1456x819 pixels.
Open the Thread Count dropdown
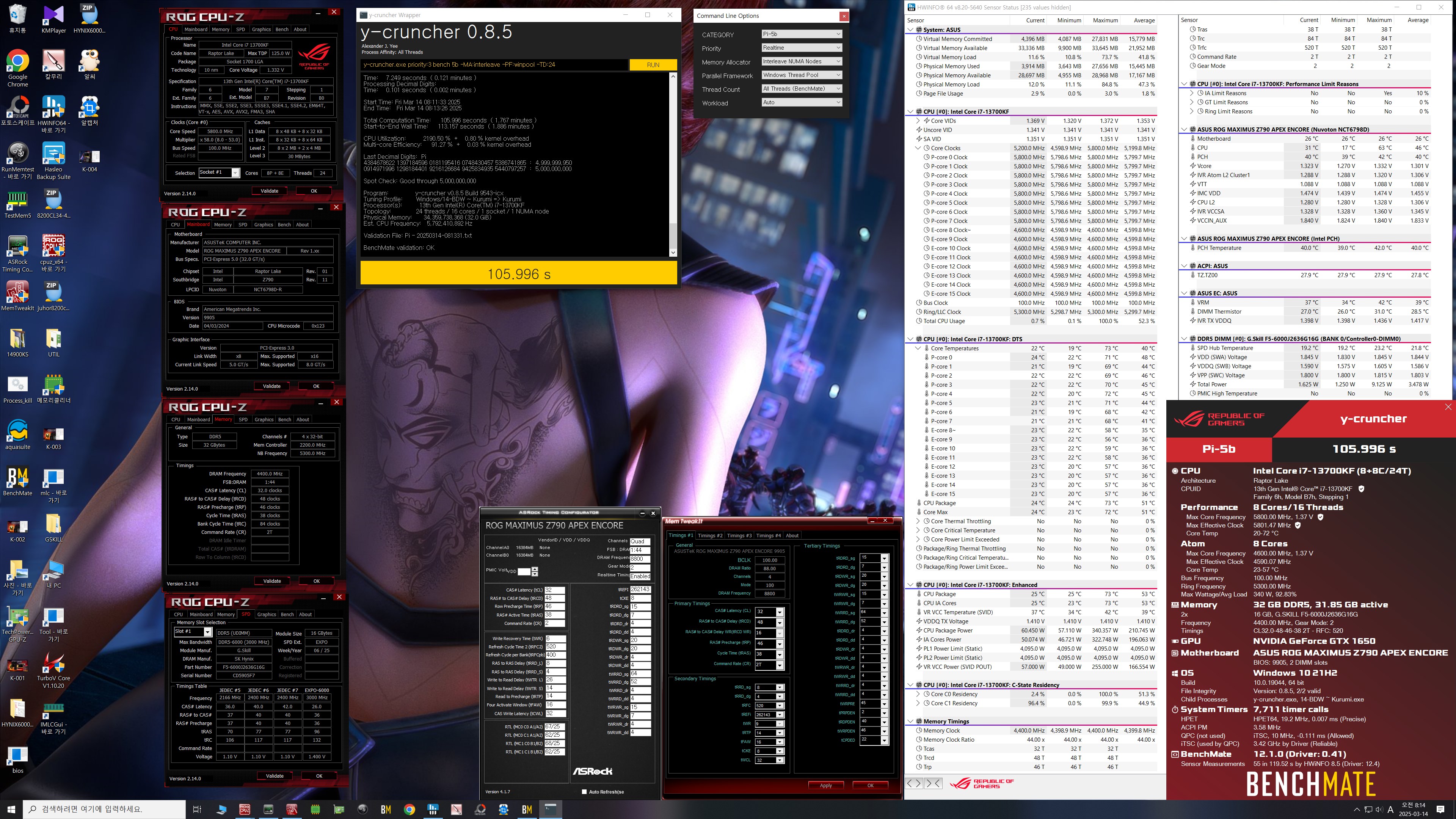tap(802, 89)
